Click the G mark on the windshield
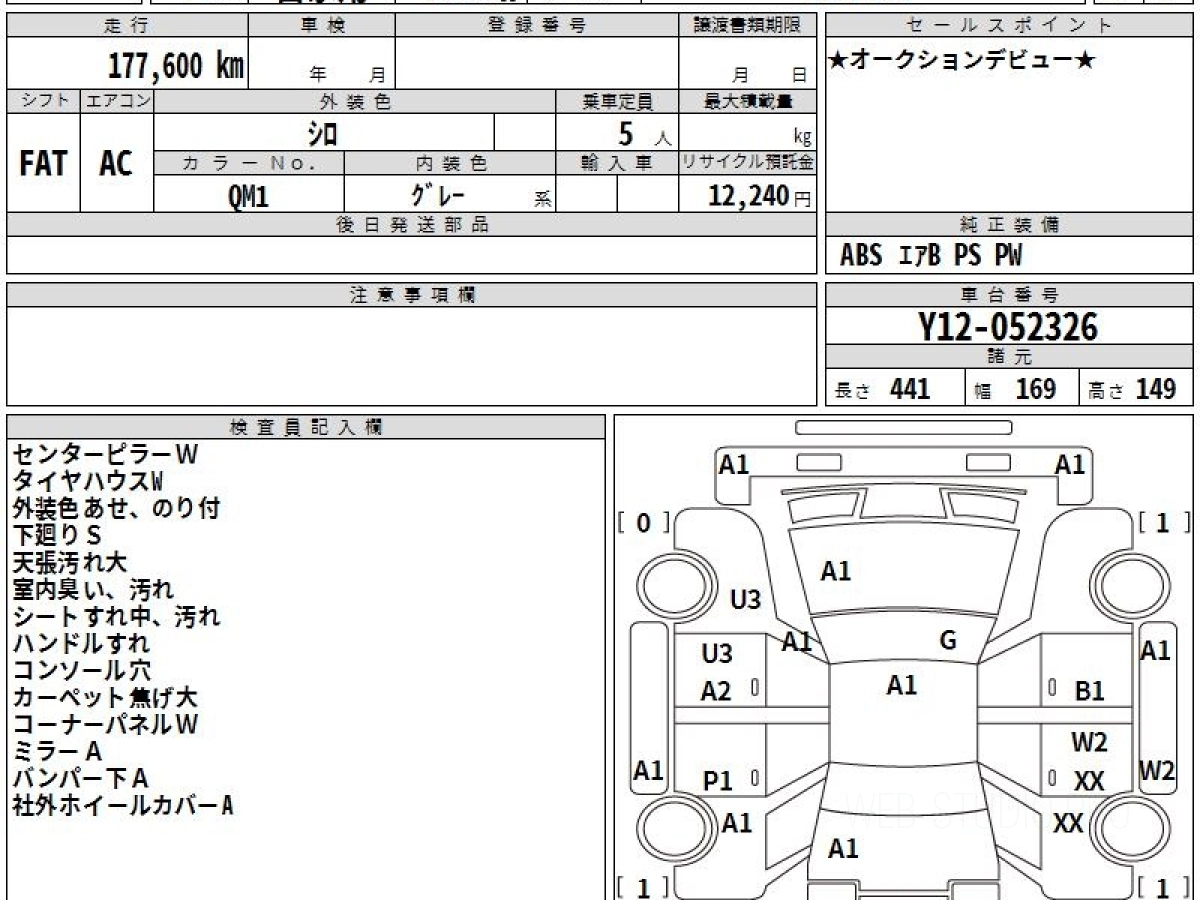 (948, 641)
